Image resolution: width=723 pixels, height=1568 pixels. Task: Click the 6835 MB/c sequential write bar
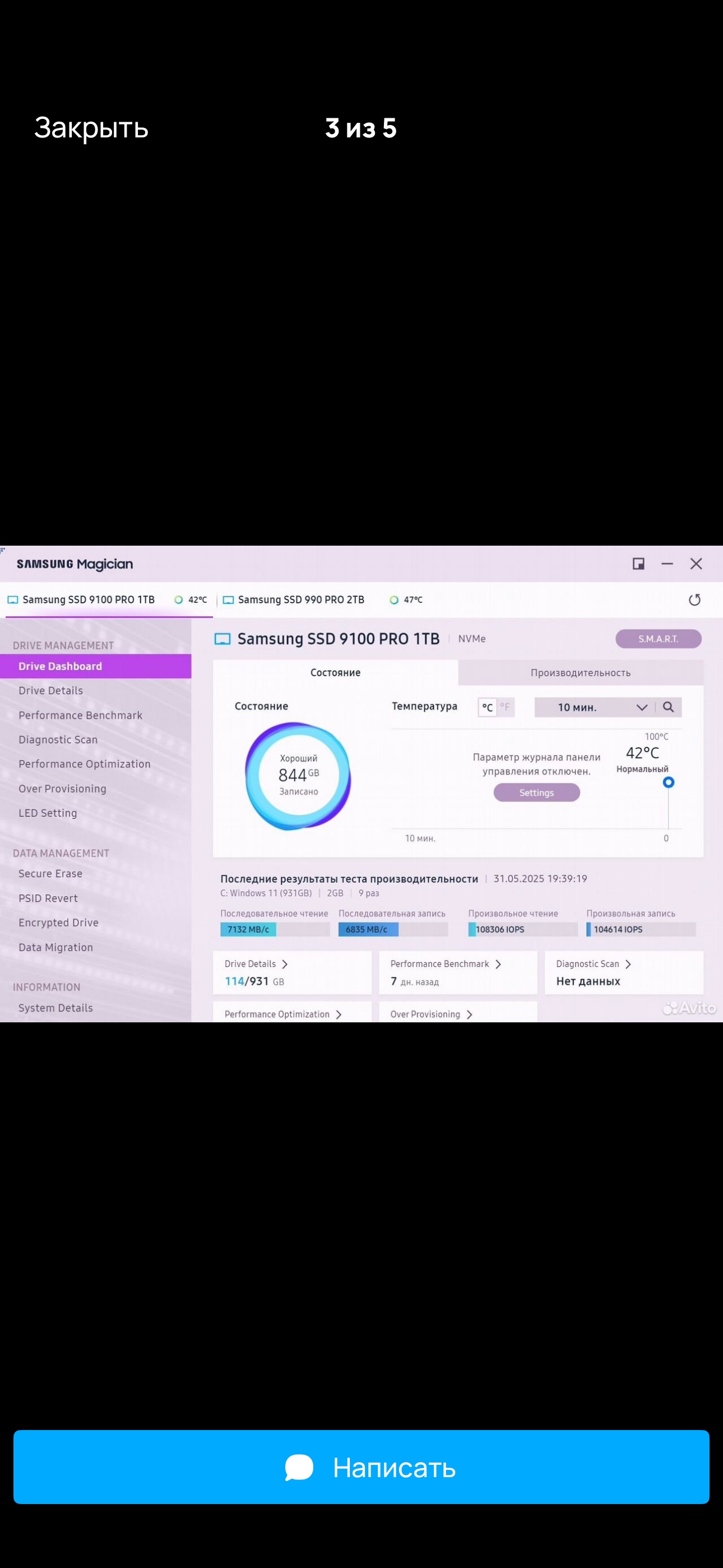pos(393,929)
